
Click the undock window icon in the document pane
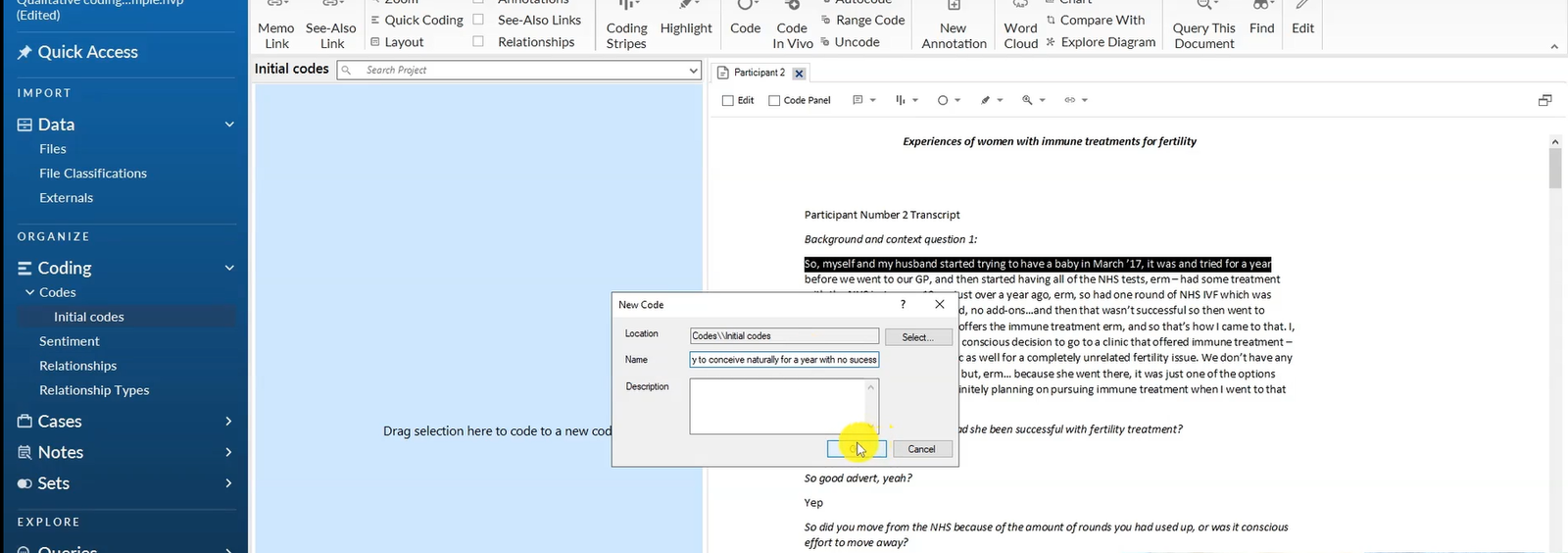pyautogui.click(x=1544, y=100)
